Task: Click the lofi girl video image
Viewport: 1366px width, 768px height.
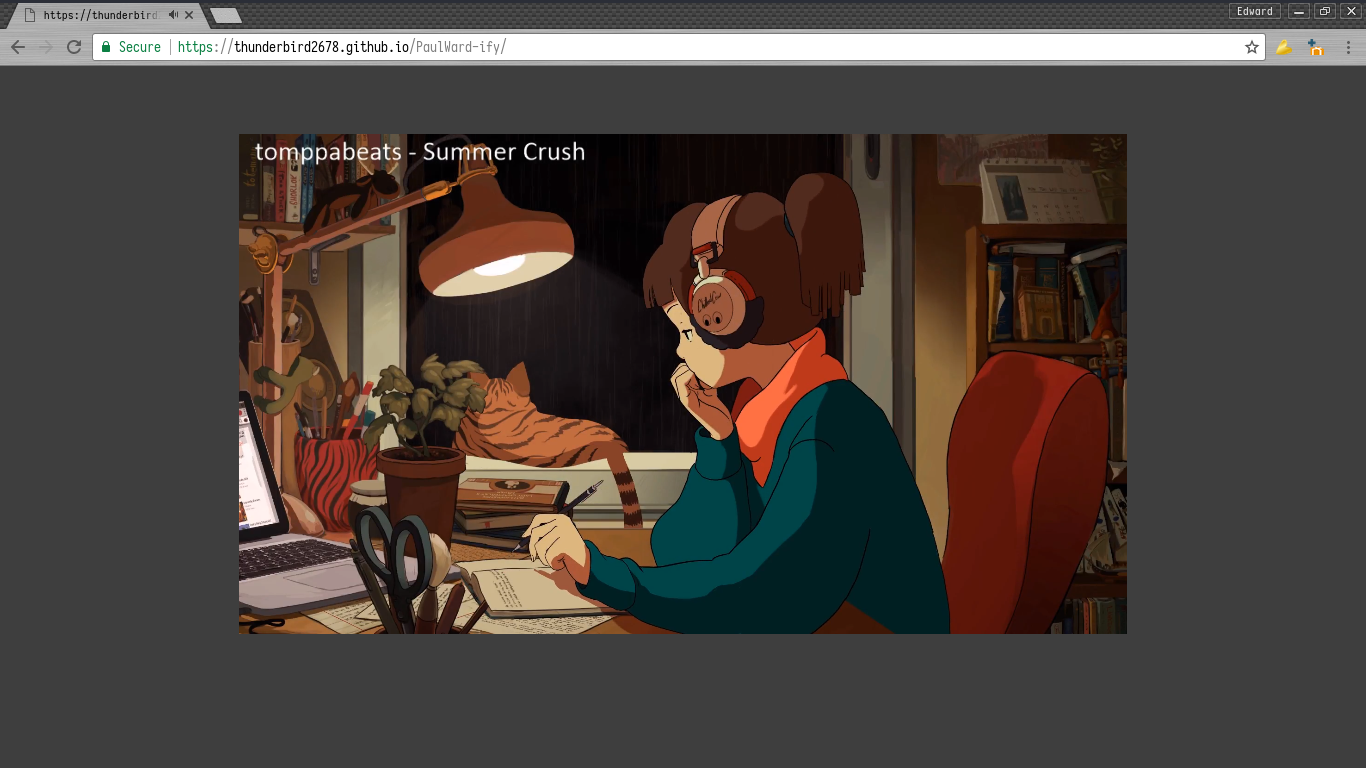Action: pos(683,384)
